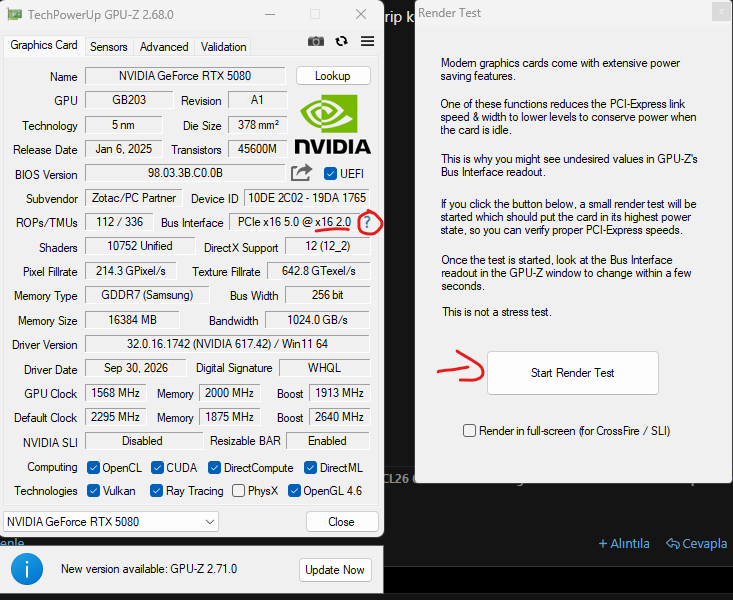
Task: Toggle the OpenGL 4.6 checkbox
Action: [x=294, y=491]
